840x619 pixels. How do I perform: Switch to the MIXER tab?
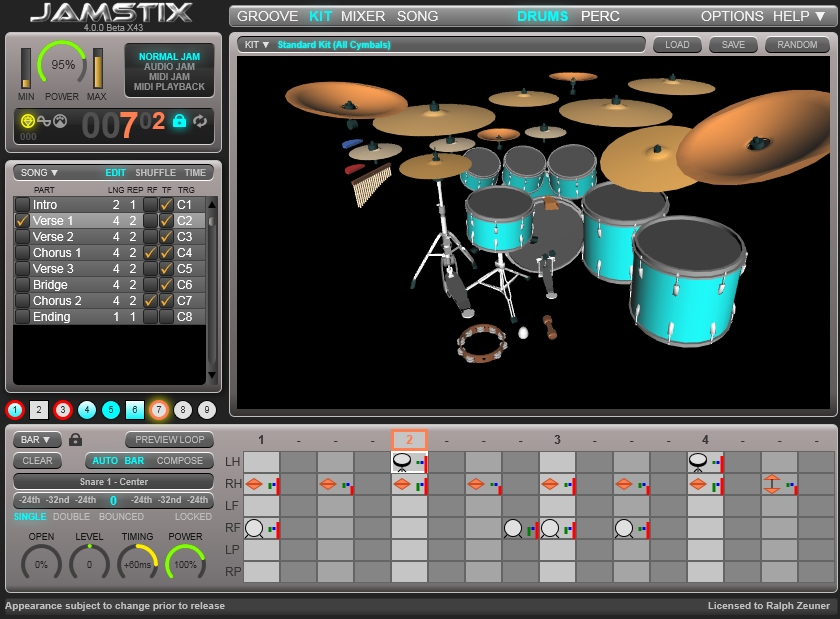click(x=363, y=16)
